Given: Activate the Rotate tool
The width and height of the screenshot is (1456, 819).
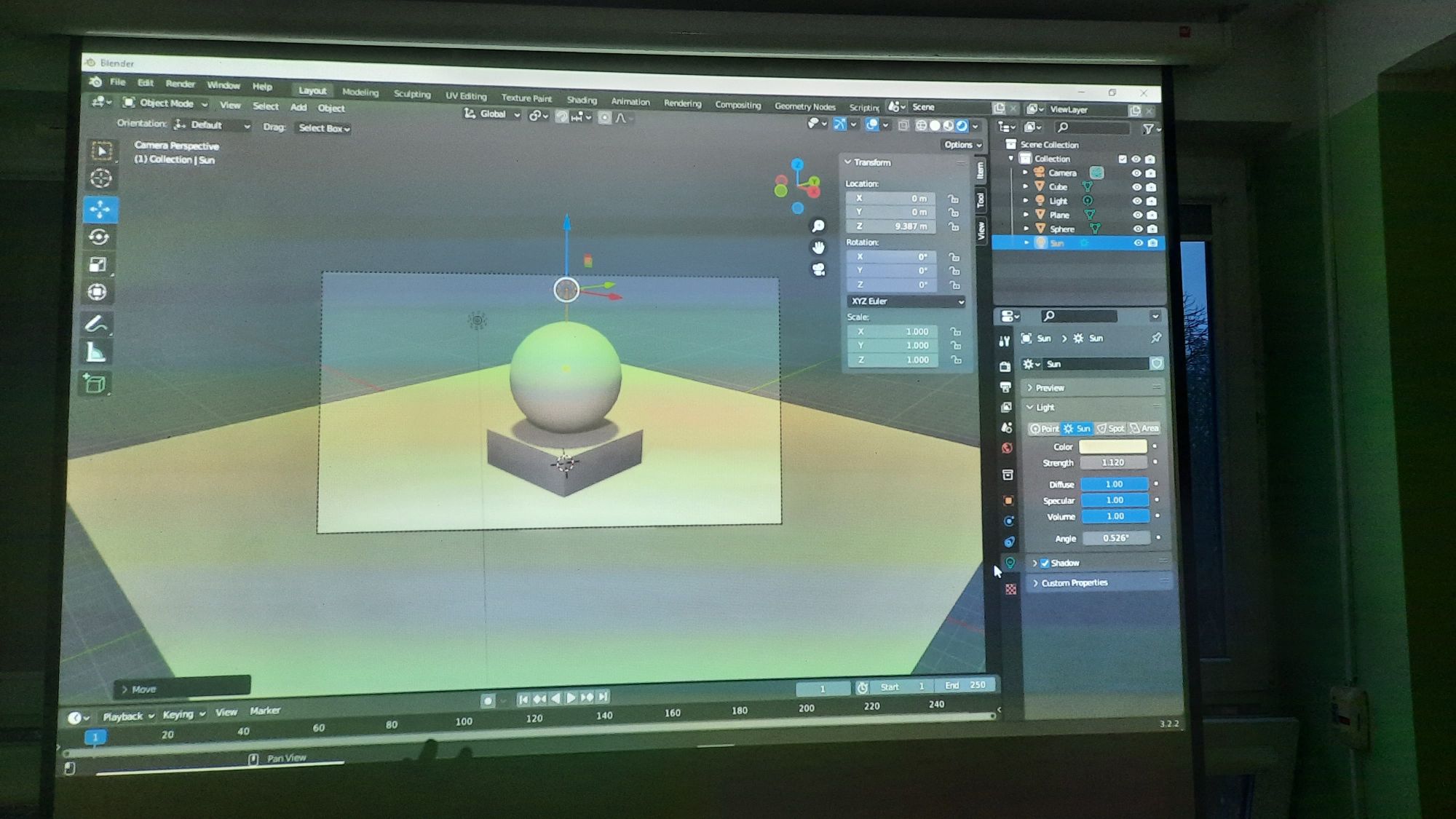Looking at the screenshot, I should pyautogui.click(x=99, y=237).
